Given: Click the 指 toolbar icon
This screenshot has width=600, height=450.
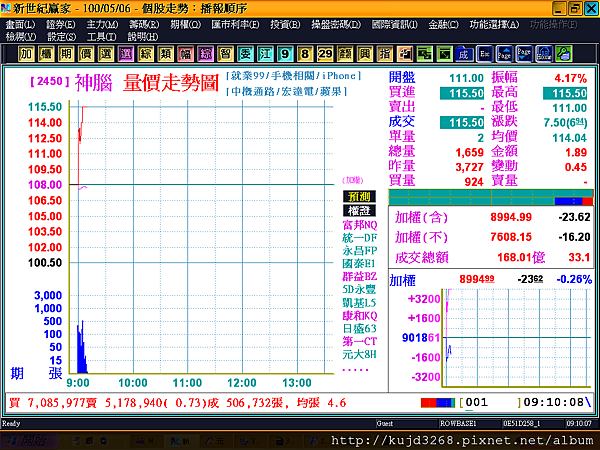Looking at the screenshot, I should click(x=385, y=54).
